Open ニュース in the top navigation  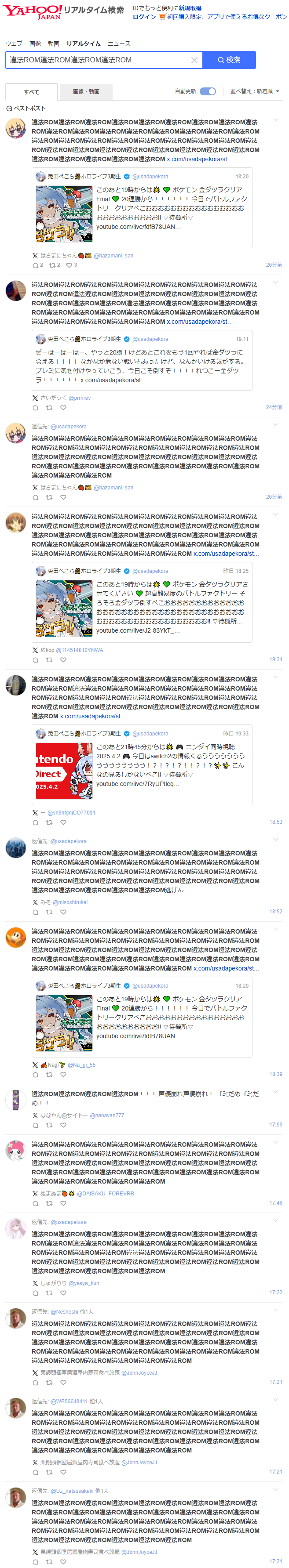[119, 44]
